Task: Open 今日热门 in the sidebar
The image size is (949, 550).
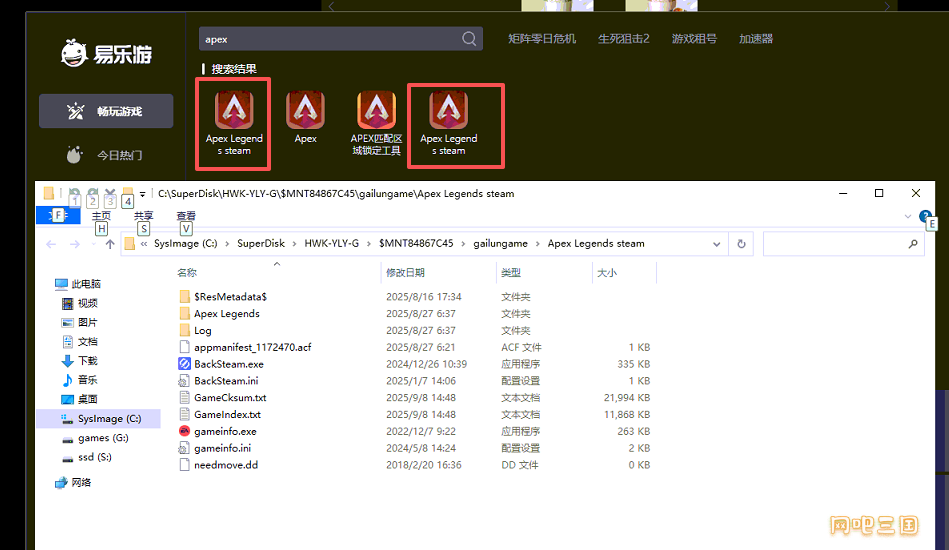Action: click(106, 155)
